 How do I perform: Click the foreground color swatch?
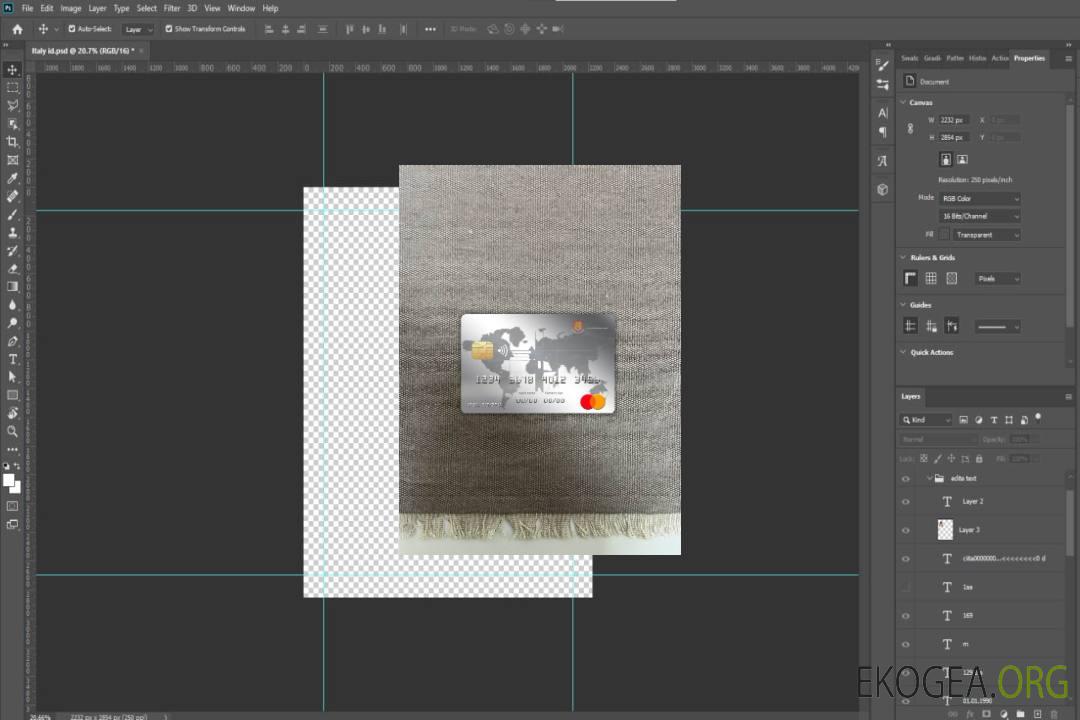8,480
